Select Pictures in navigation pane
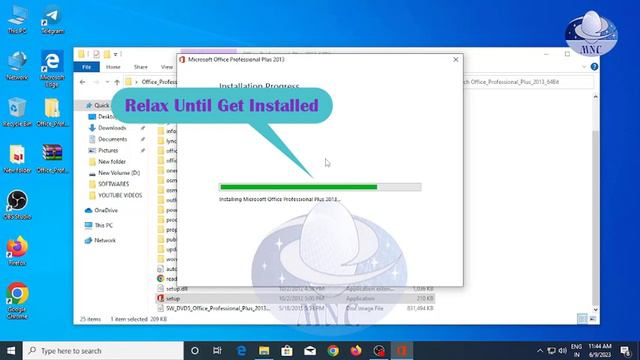 (x=108, y=150)
